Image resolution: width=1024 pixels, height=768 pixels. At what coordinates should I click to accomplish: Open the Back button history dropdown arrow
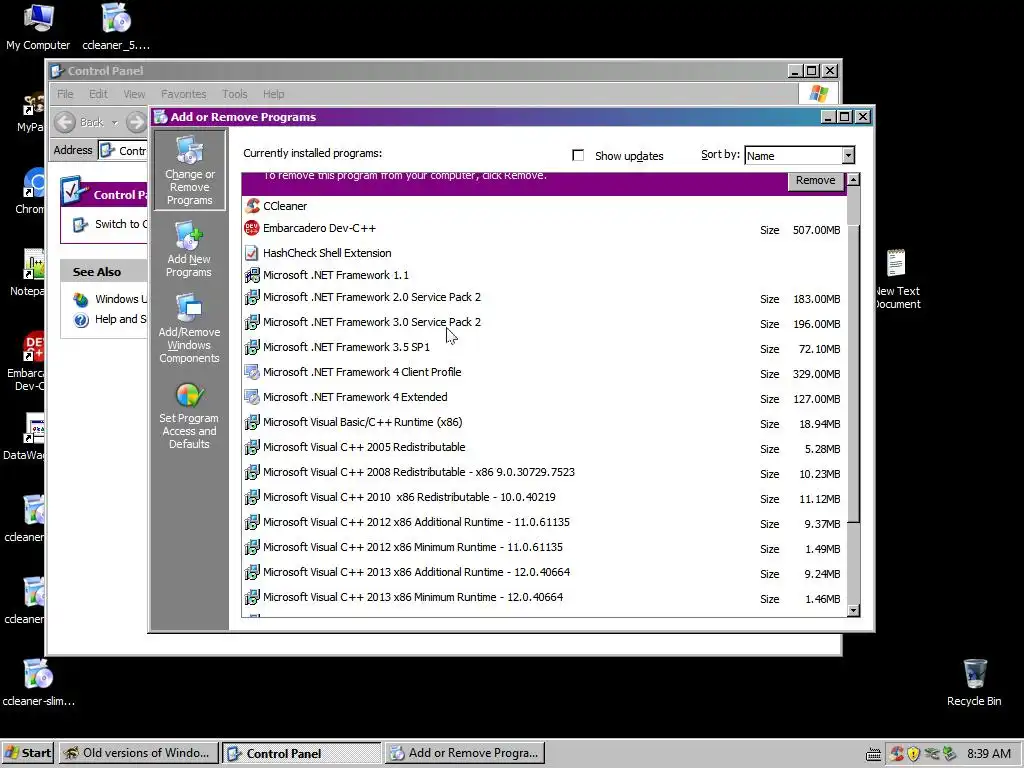click(x=114, y=122)
